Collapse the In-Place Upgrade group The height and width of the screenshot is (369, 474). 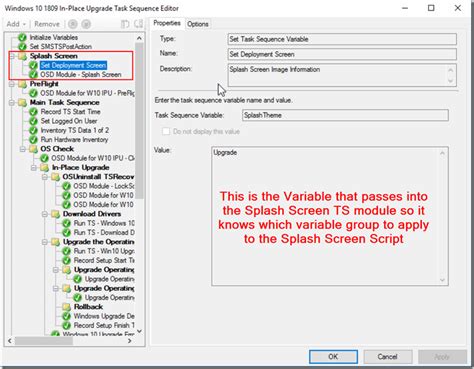34,168
